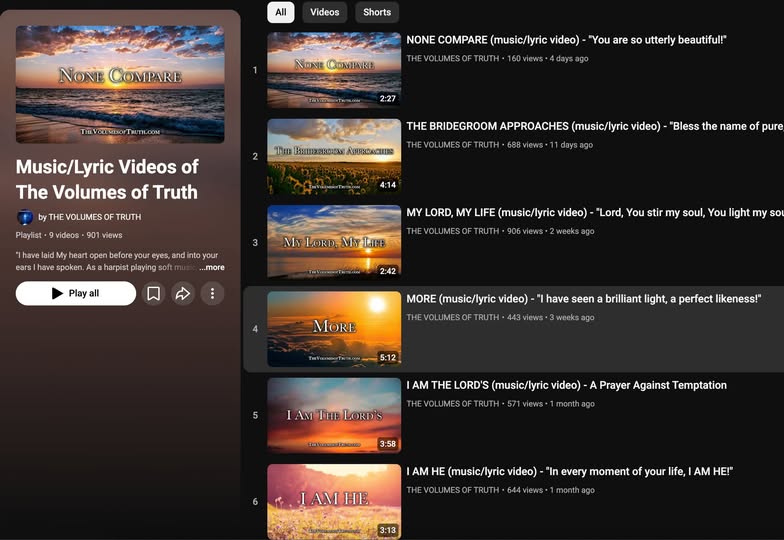Open The Bridegroom Approaches thumbnail
The height and width of the screenshot is (540, 784).
[334, 156]
